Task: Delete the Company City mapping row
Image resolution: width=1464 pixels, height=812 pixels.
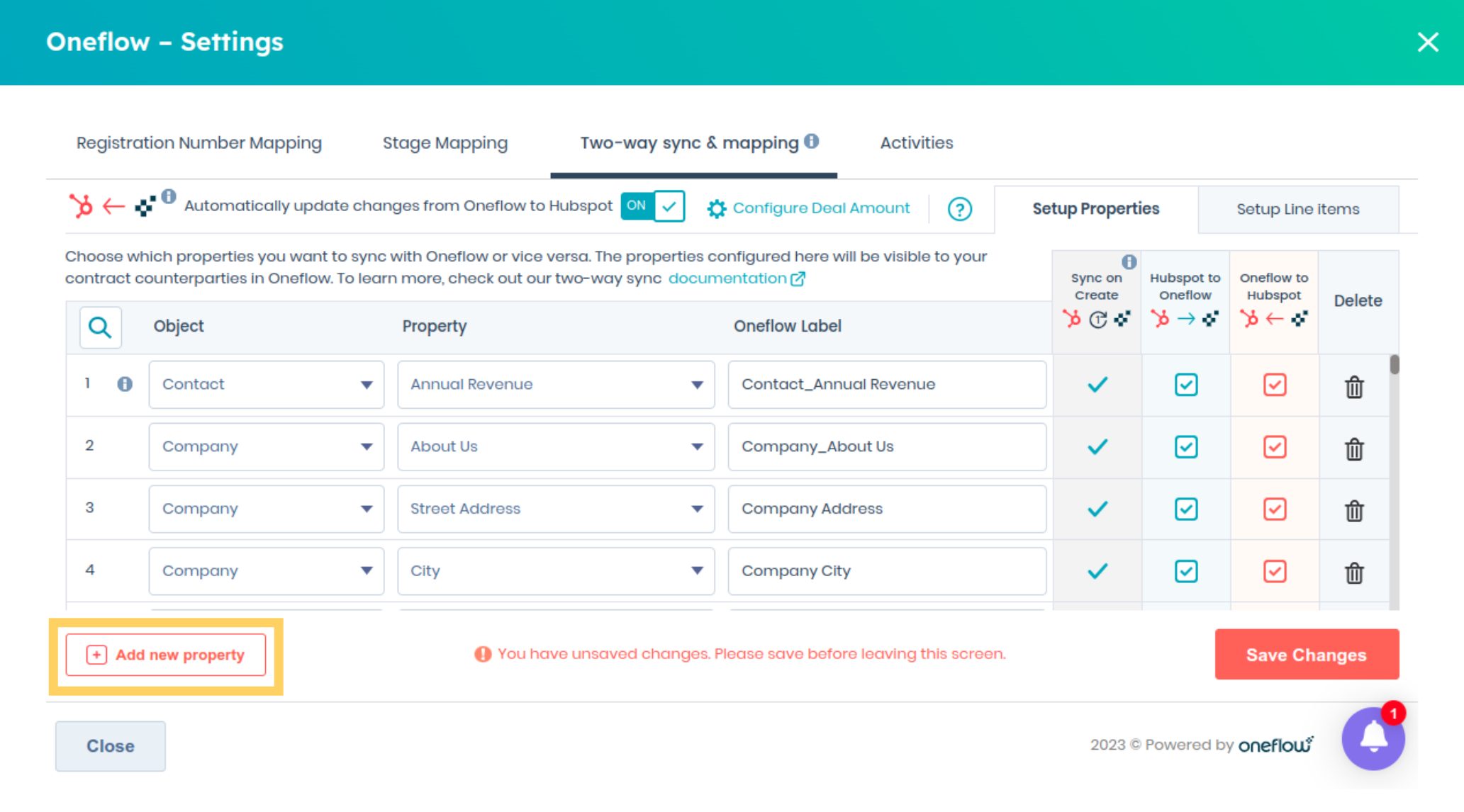Action: 1353,573
